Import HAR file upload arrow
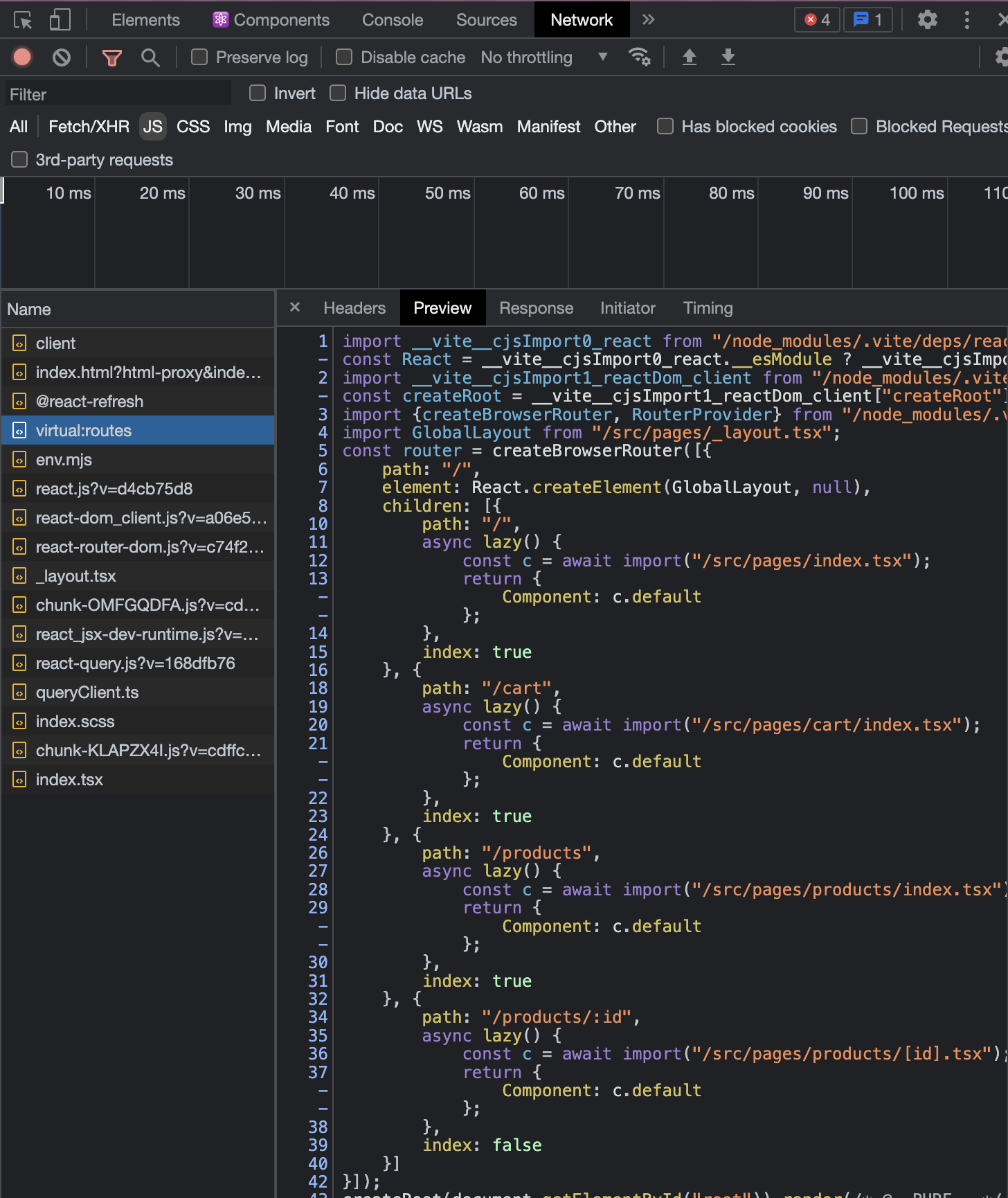The height and width of the screenshot is (1198, 1008). click(689, 57)
